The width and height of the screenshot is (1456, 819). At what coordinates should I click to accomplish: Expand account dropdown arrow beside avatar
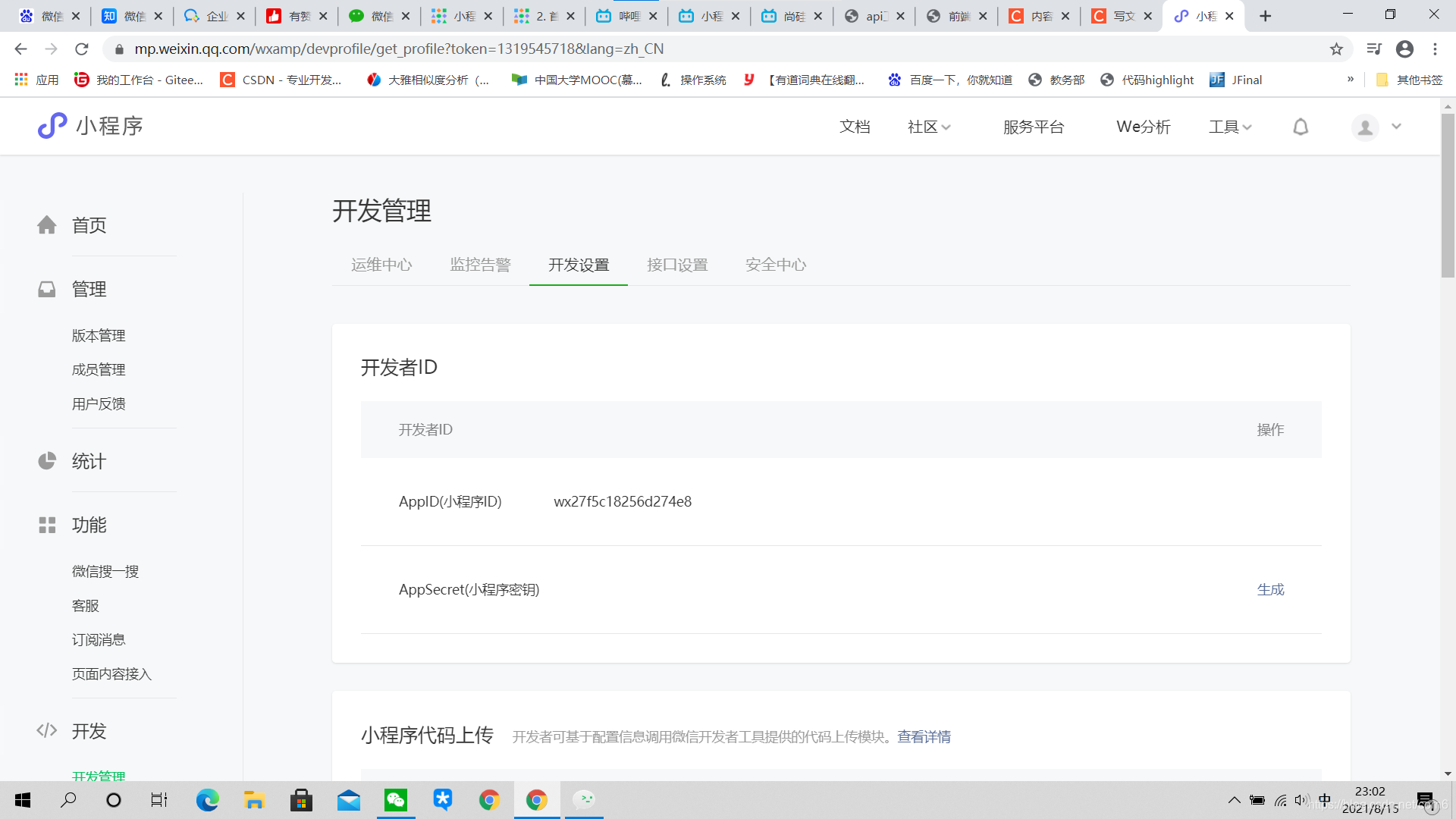click(x=1396, y=127)
